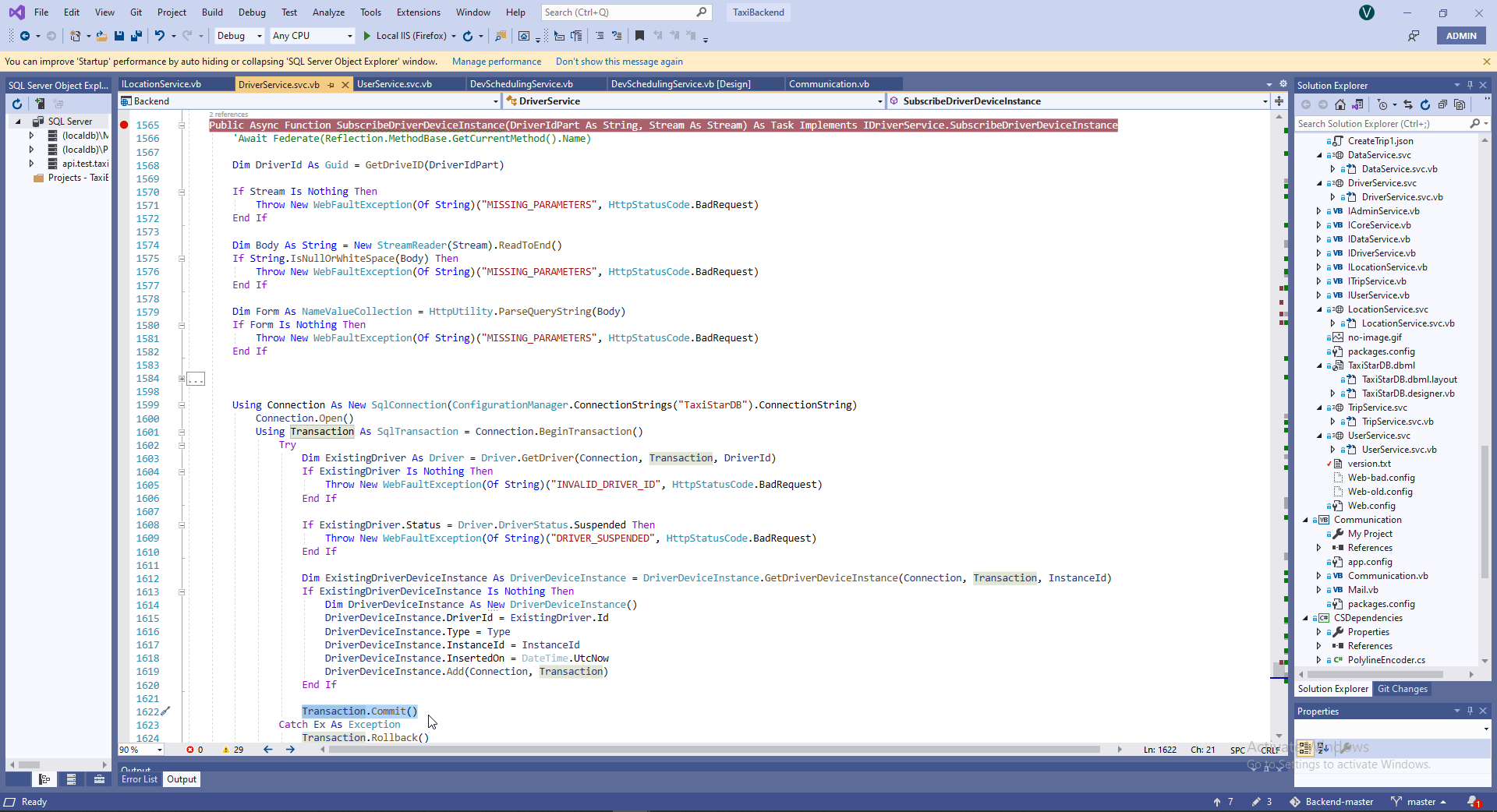Click the Manage performance link
This screenshot has width=1497, height=812.
(496, 62)
